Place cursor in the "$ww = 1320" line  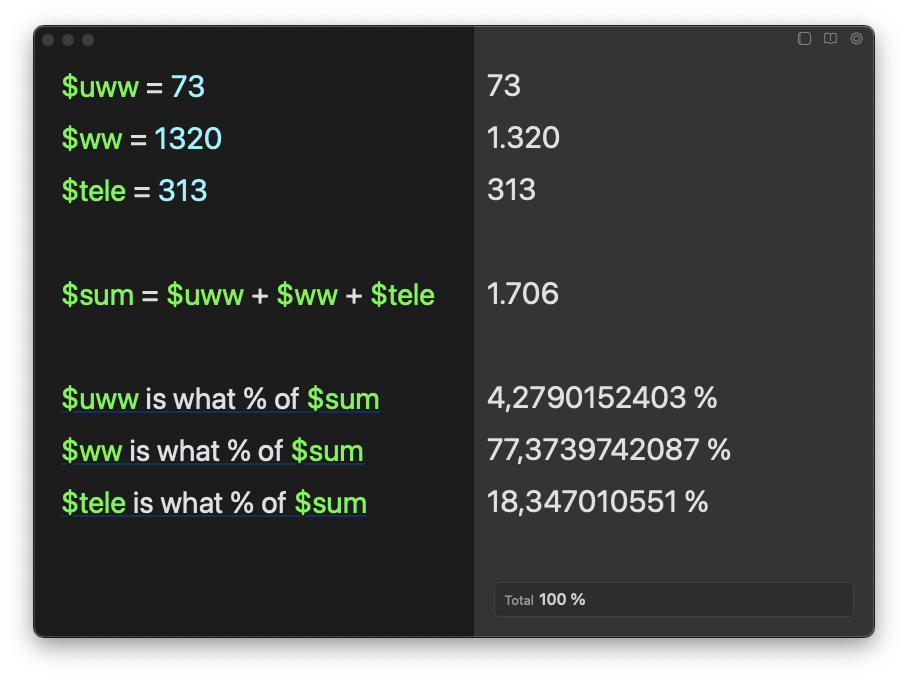click(141, 139)
